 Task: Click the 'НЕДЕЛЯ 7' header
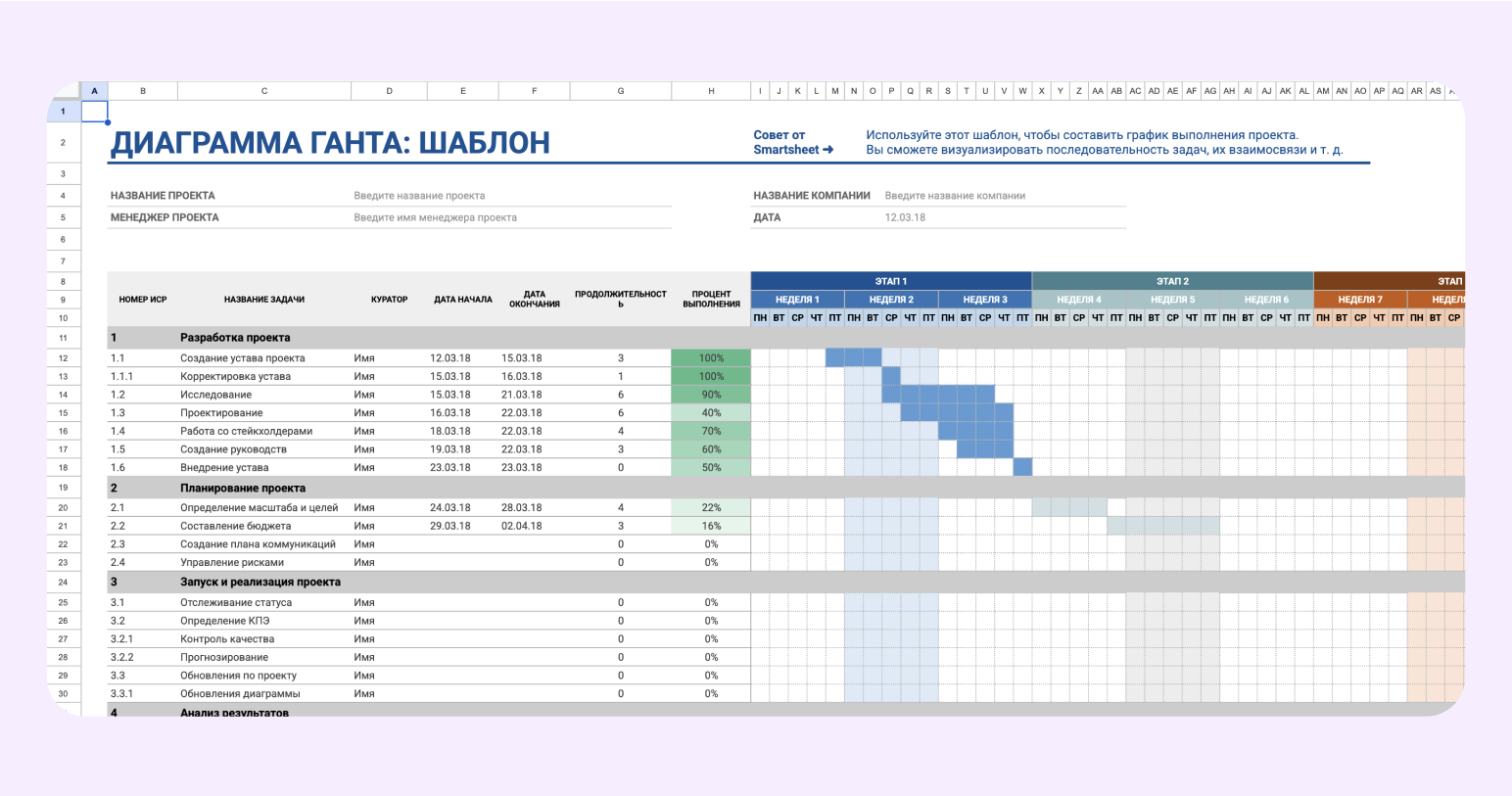tap(1360, 300)
